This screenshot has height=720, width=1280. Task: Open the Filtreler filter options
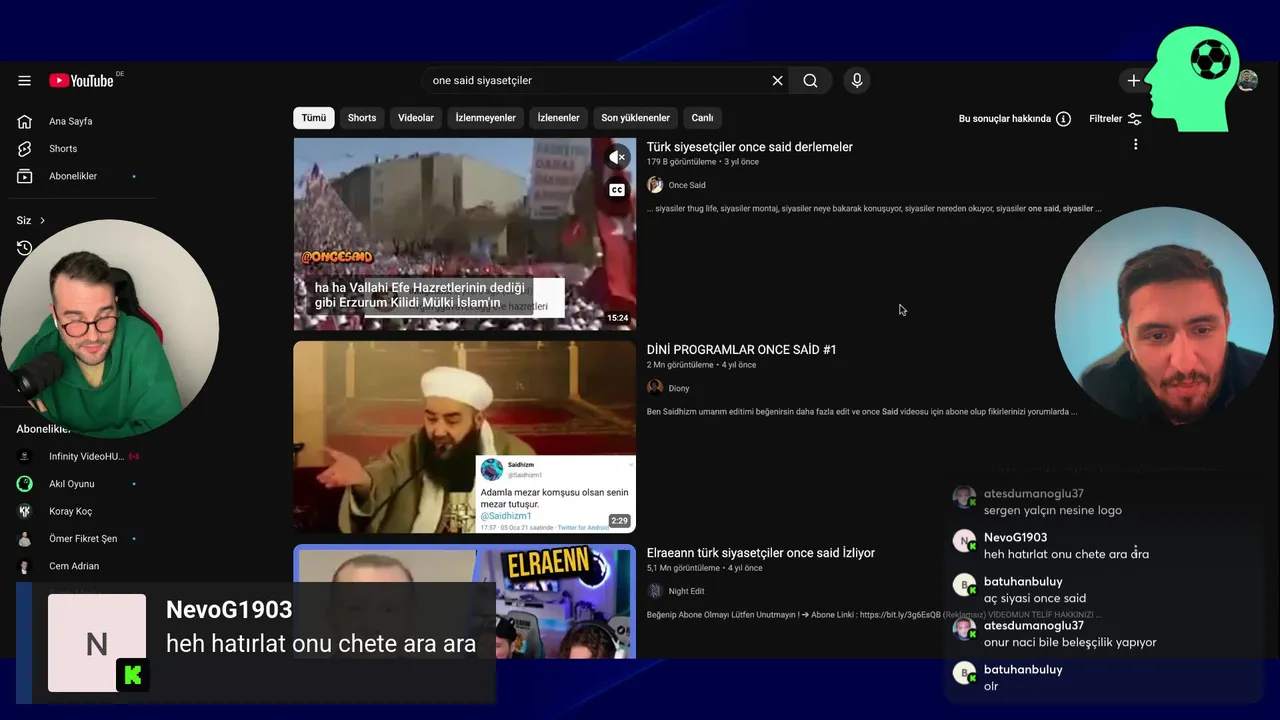pos(1115,119)
